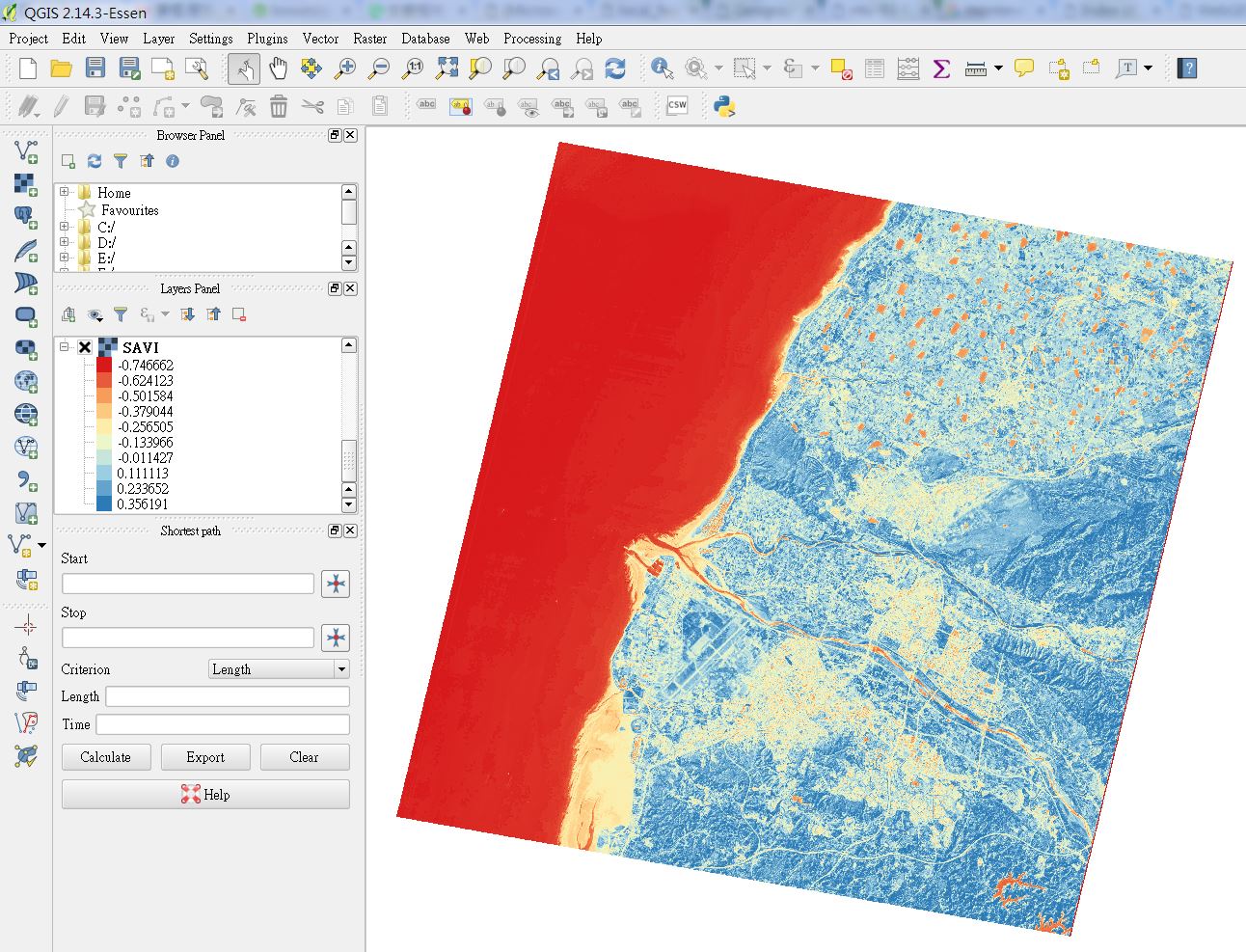Toggle visibility checkbox of SAVI layer
Viewport: 1246px width, 952px height.
tap(85, 347)
